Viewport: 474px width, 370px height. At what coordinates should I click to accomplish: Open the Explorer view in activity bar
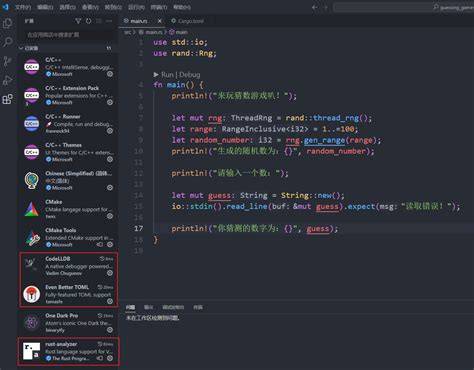pyautogui.click(x=7, y=23)
